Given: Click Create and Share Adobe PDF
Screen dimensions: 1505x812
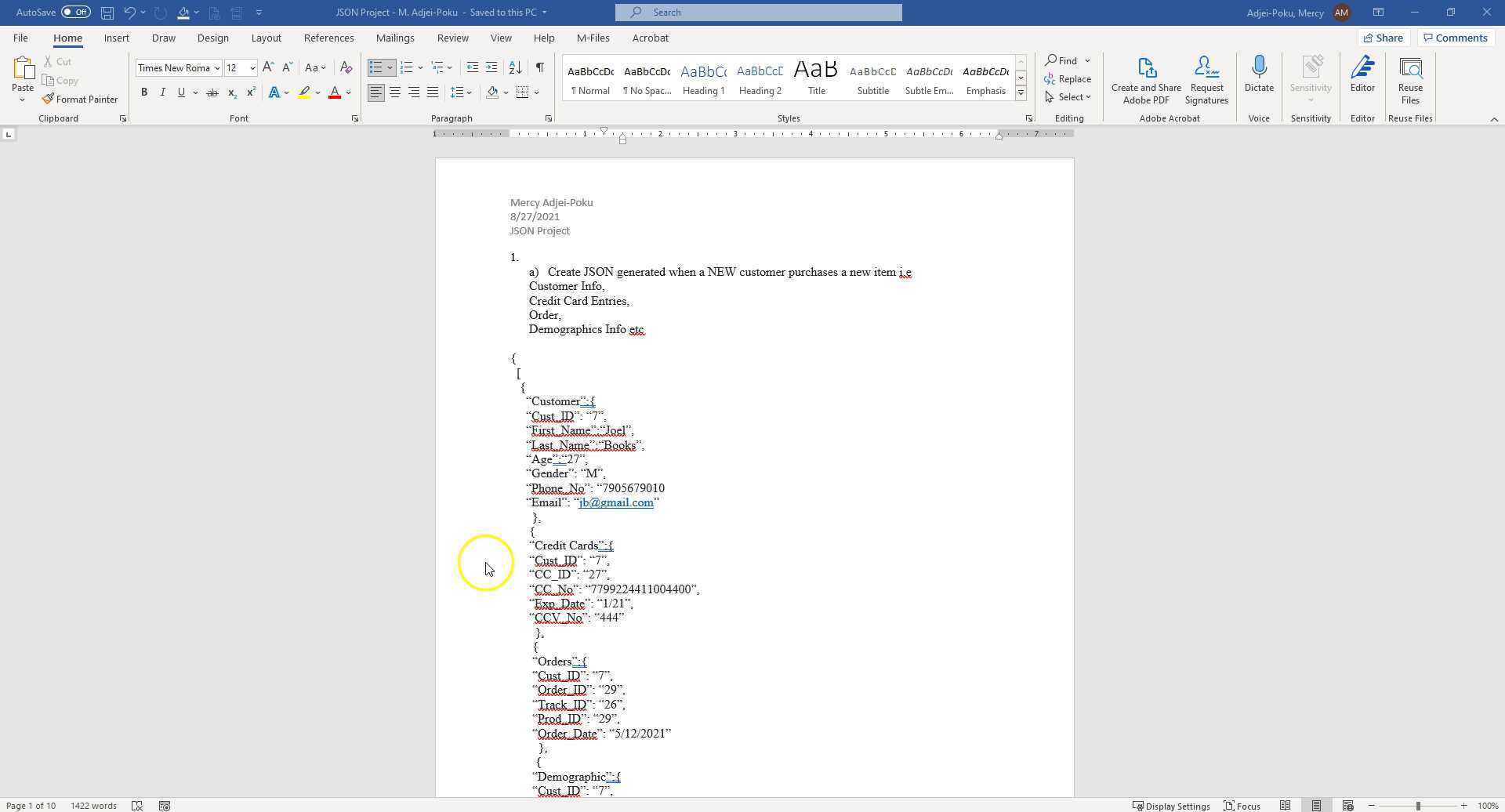Looking at the screenshot, I should coord(1145,79).
